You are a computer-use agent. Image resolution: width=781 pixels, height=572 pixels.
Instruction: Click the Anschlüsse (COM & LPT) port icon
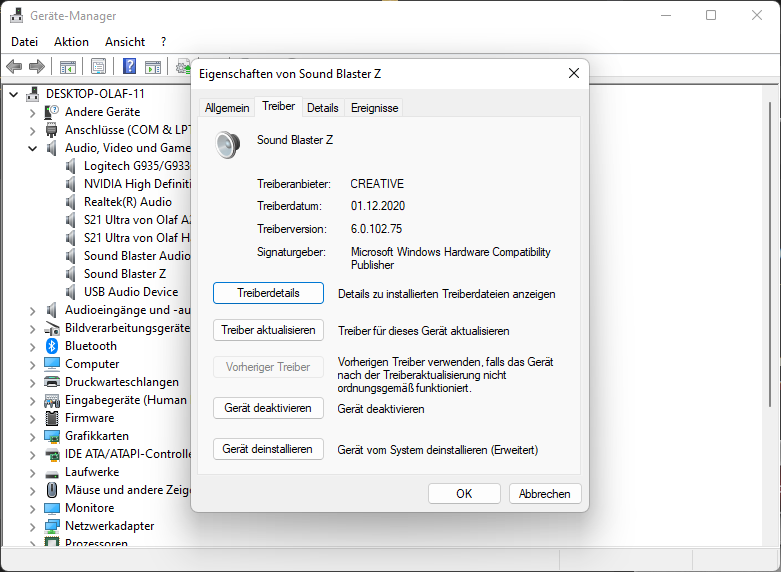(52, 130)
